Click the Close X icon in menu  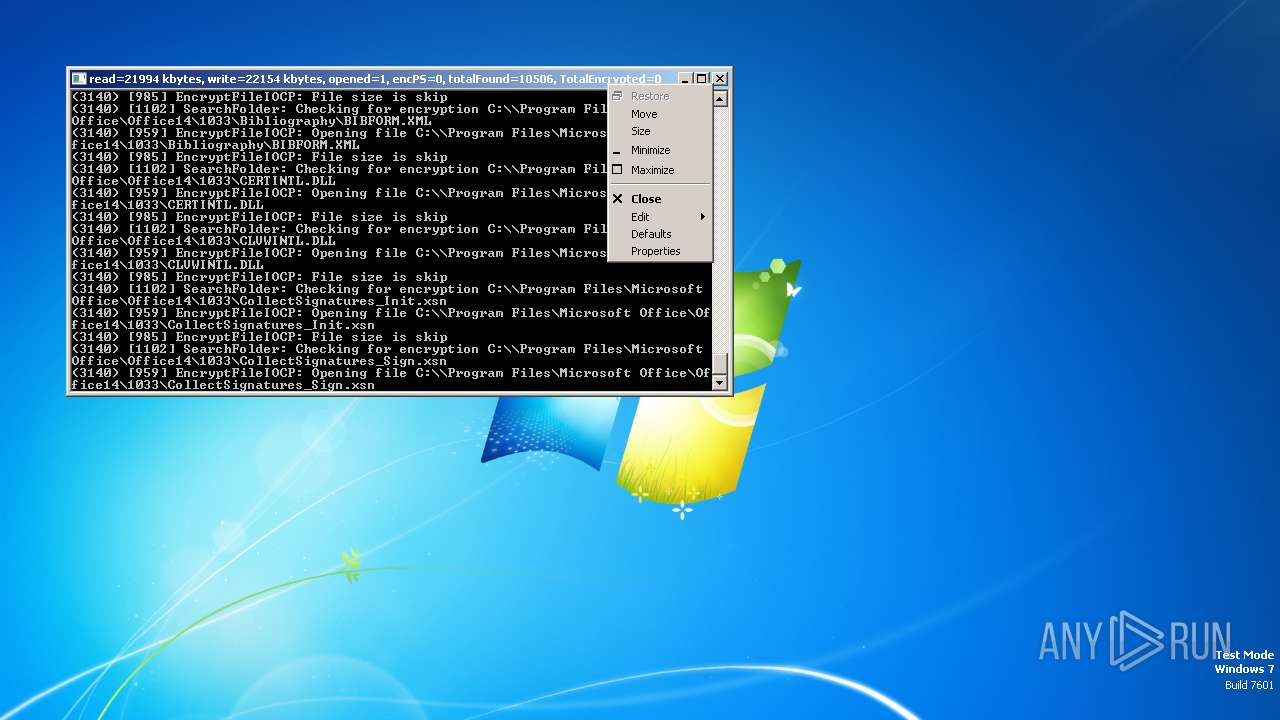[x=618, y=199]
